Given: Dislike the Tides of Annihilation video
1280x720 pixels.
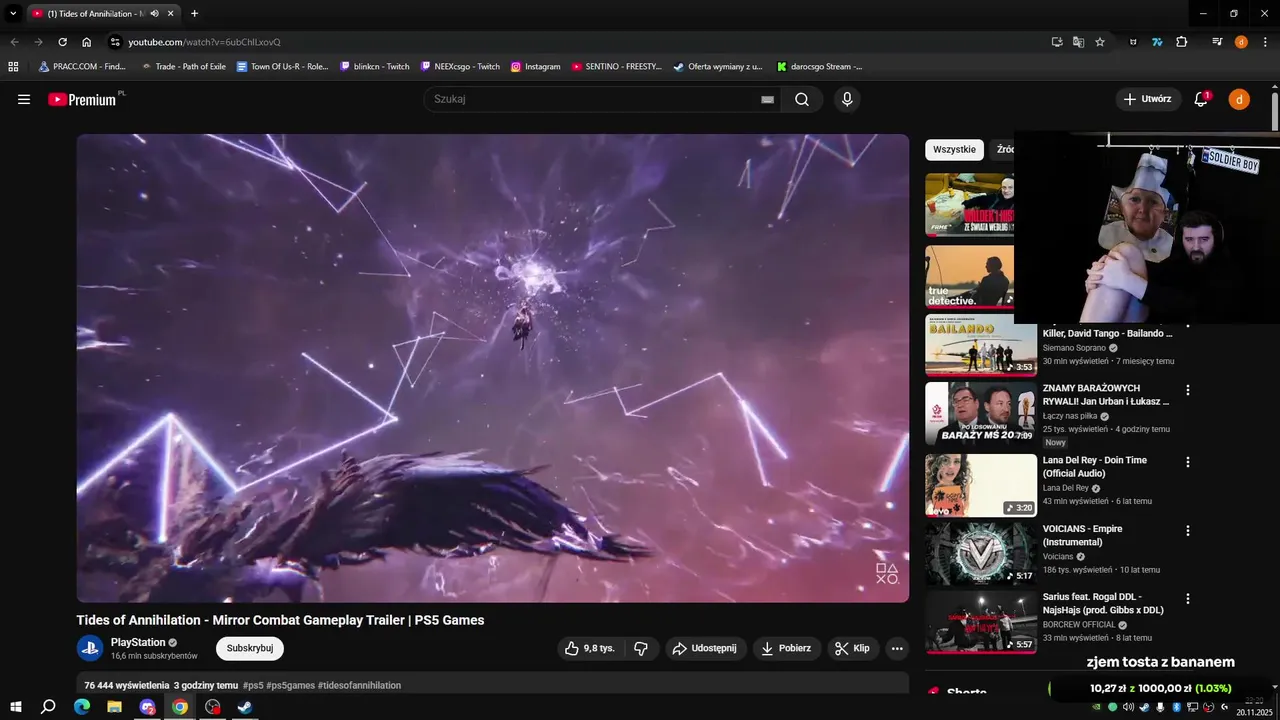Looking at the screenshot, I should click(x=641, y=648).
